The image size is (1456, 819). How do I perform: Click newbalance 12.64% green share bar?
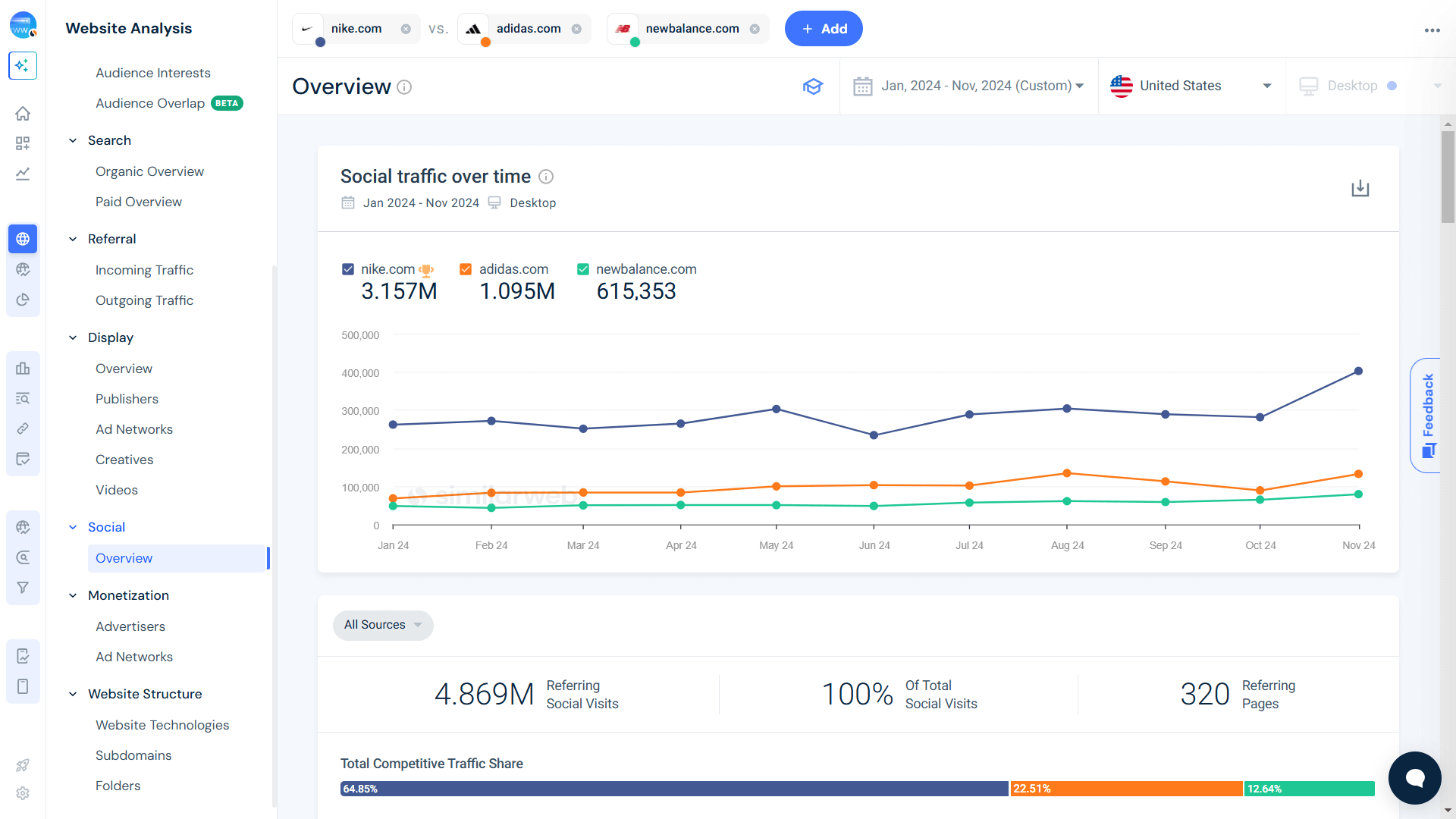click(x=1310, y=789)
